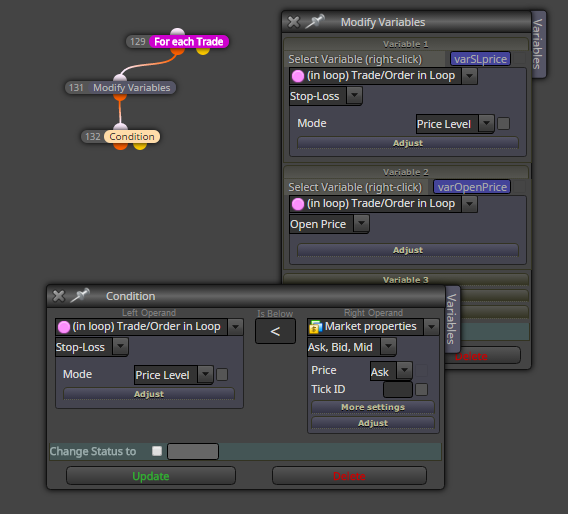Click Adjust under Left Operand
This screenshot has height=514, width=568.
point(149,394)
